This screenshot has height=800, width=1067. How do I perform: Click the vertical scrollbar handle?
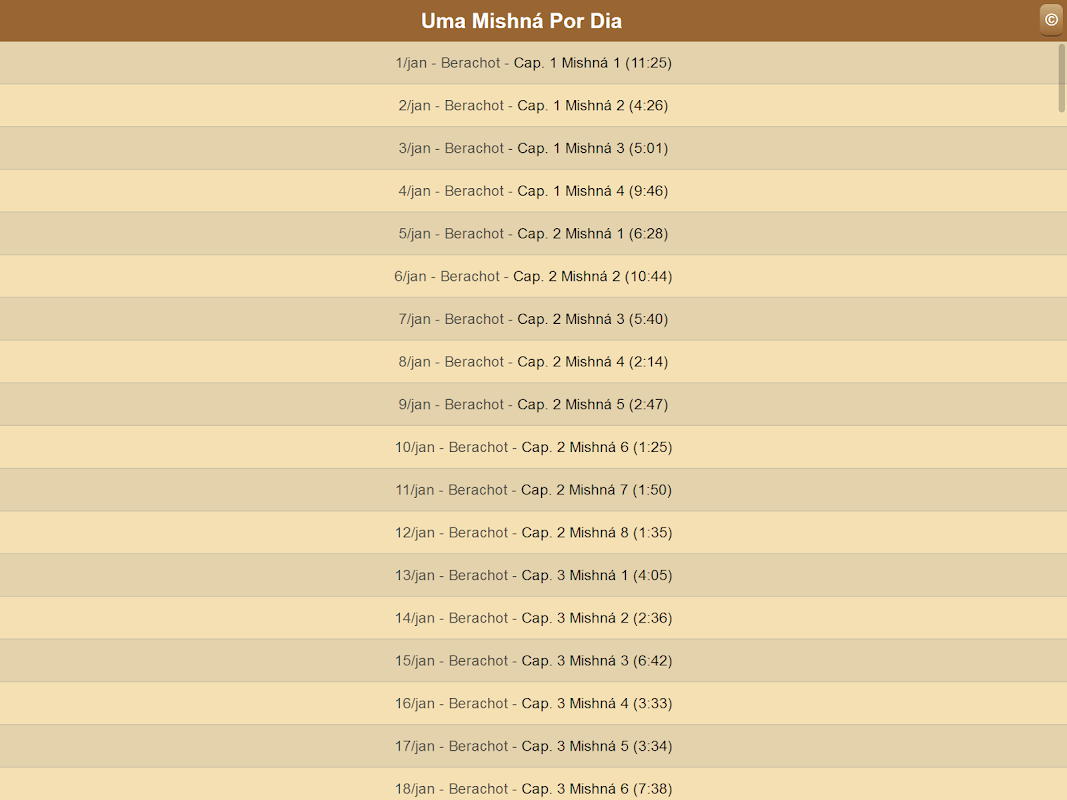[1062, 78]
